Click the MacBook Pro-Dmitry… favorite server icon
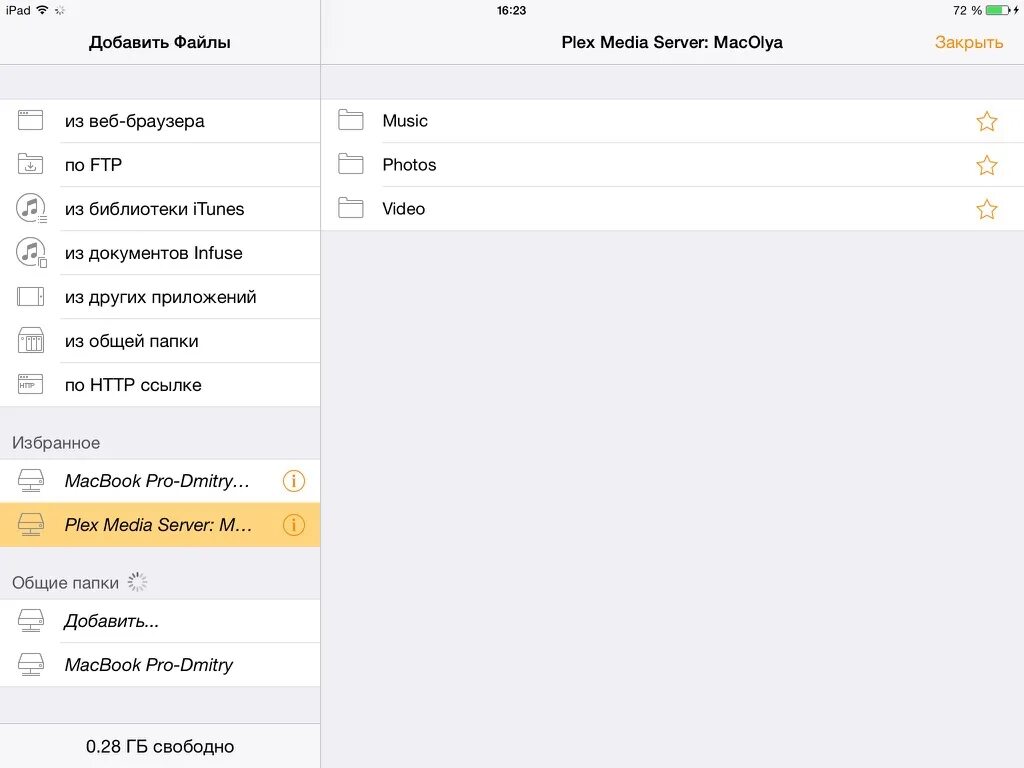1024x768 pixels. point(30,481)
